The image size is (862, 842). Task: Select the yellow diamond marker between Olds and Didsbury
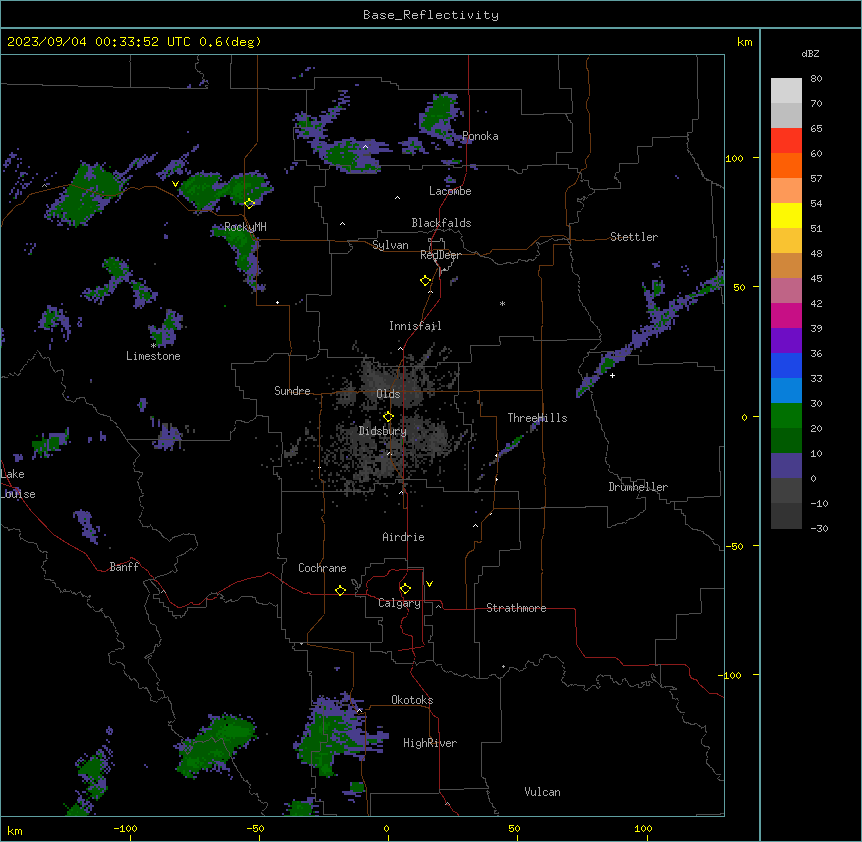388,417
